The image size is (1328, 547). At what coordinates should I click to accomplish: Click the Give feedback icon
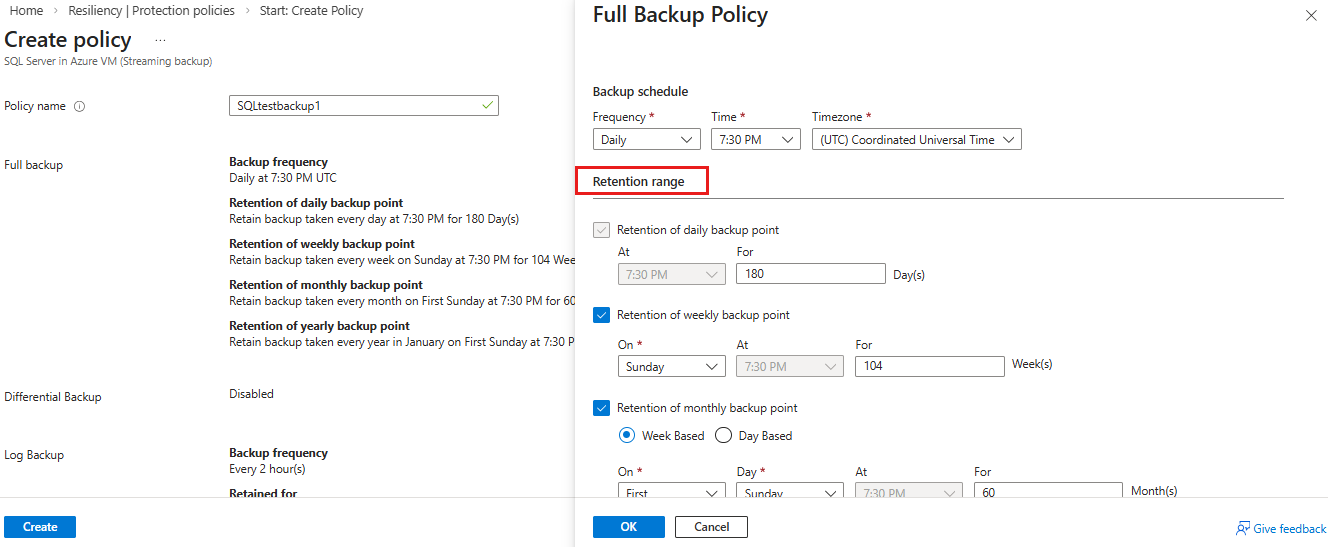tap(1243, 528)
